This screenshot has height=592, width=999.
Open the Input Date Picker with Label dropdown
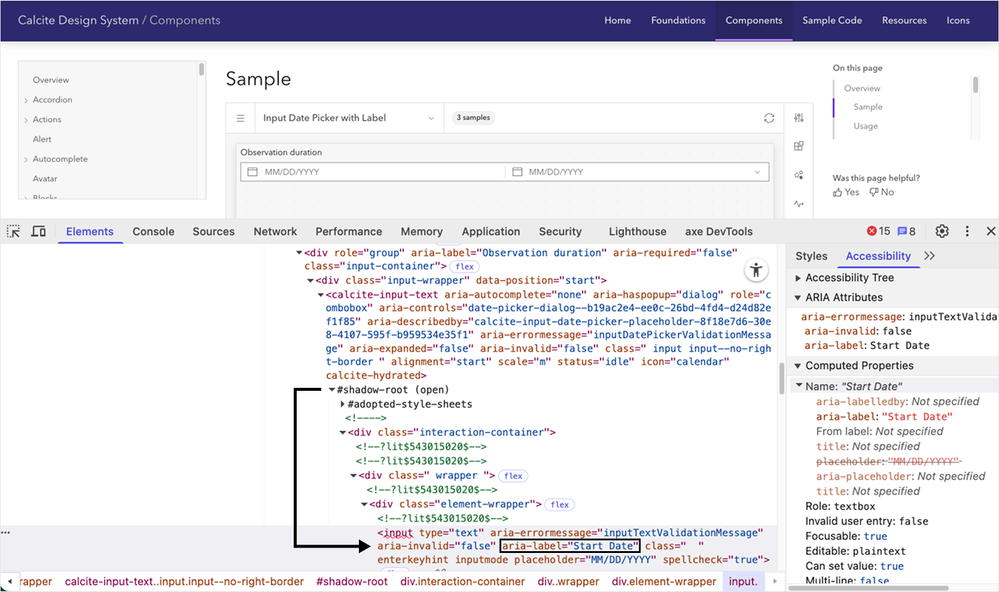(x=349, y=118)
